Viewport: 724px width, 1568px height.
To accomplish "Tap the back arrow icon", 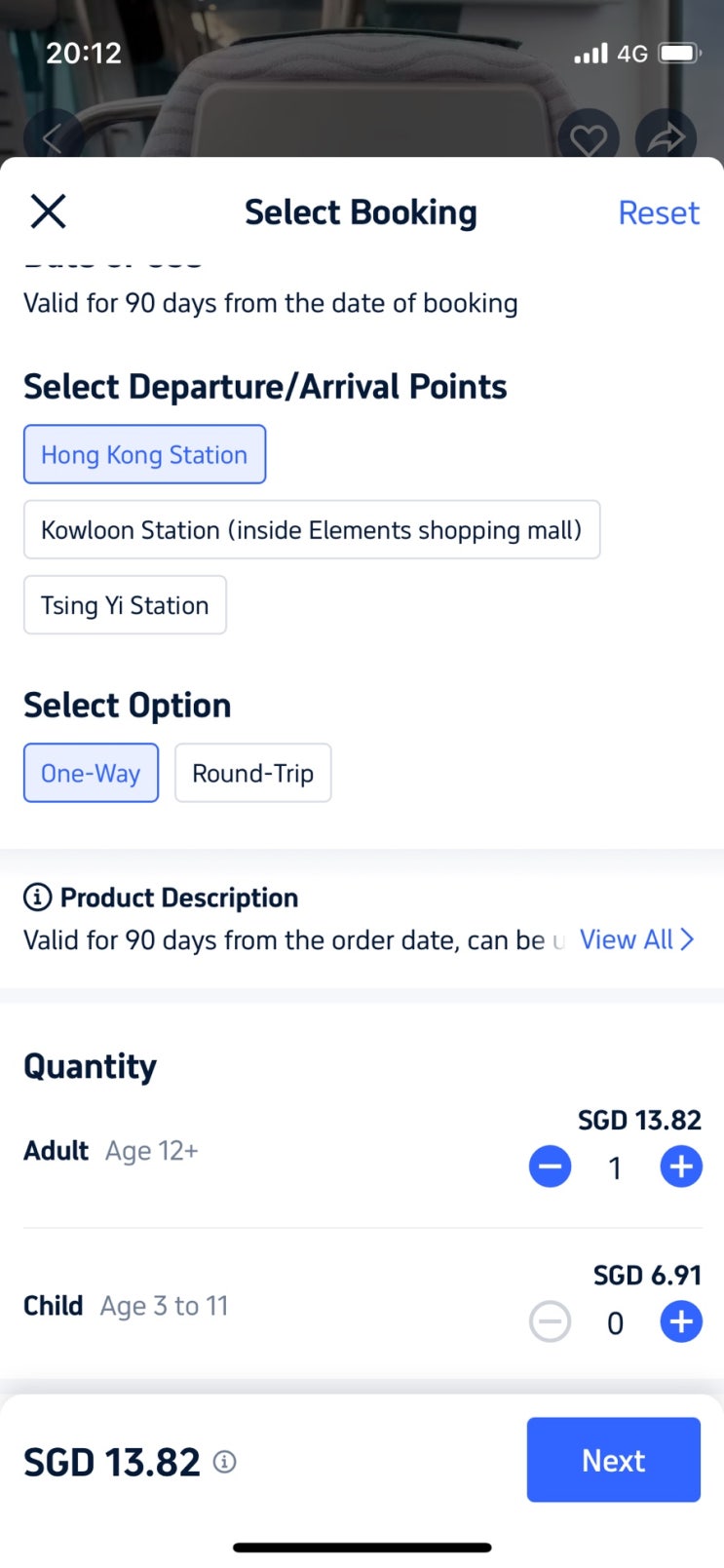I will click(x=53, y=139).
